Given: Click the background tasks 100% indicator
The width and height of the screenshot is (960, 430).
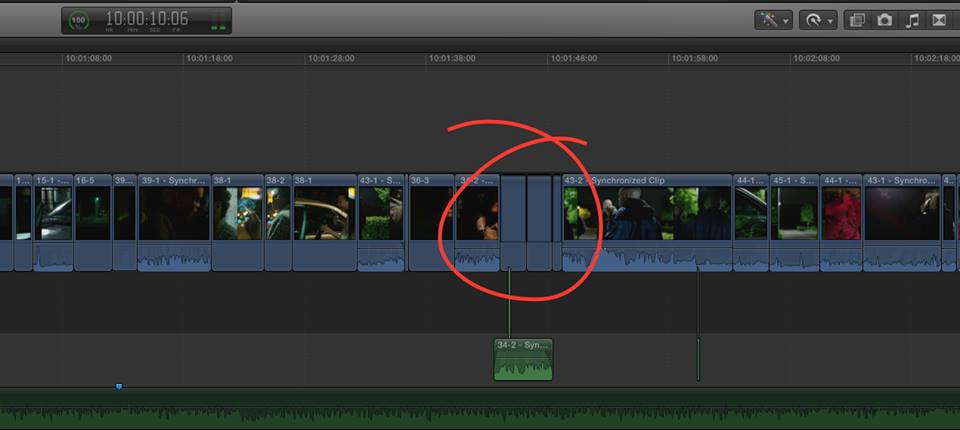Looking at the screenshot, I should tap(78, 20).
